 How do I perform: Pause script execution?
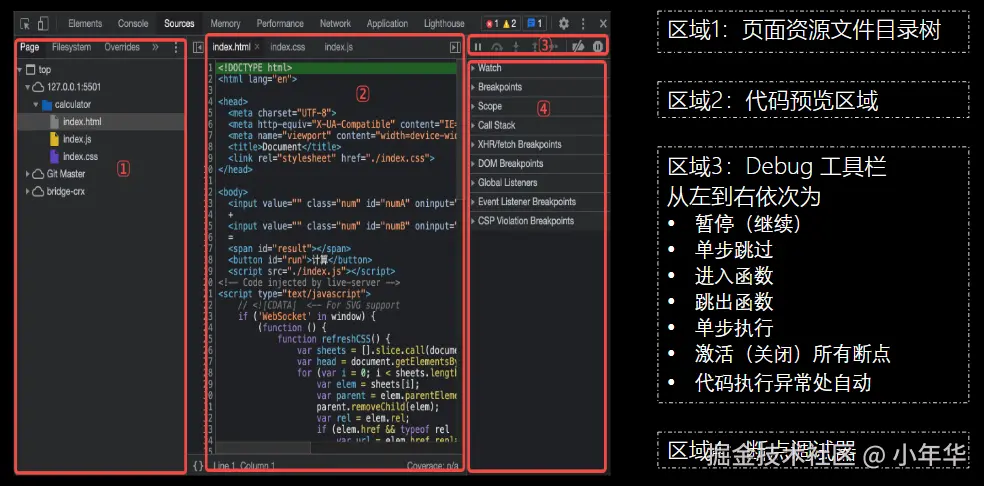pyautogui.click(x=478, y=46)
